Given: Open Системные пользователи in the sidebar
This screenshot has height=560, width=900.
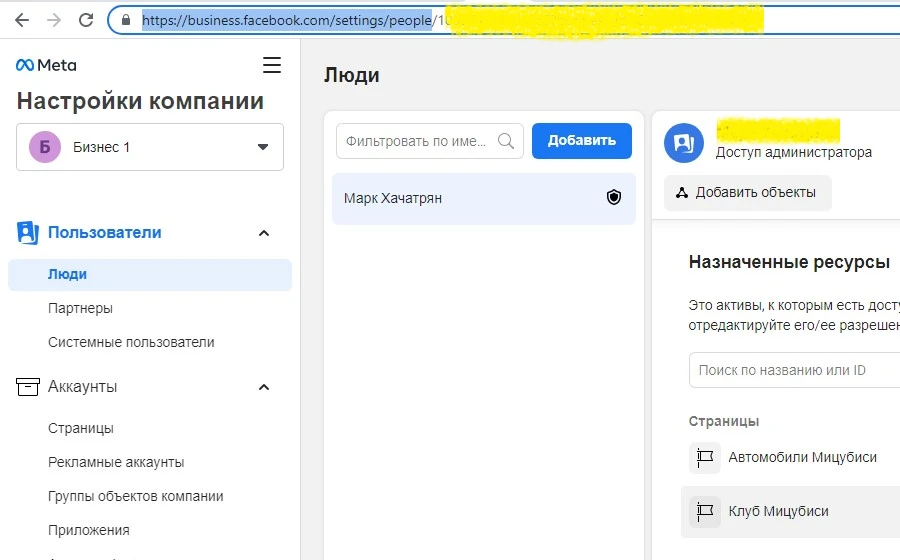Looking at the screenshot, I should (x=131, y=343).
